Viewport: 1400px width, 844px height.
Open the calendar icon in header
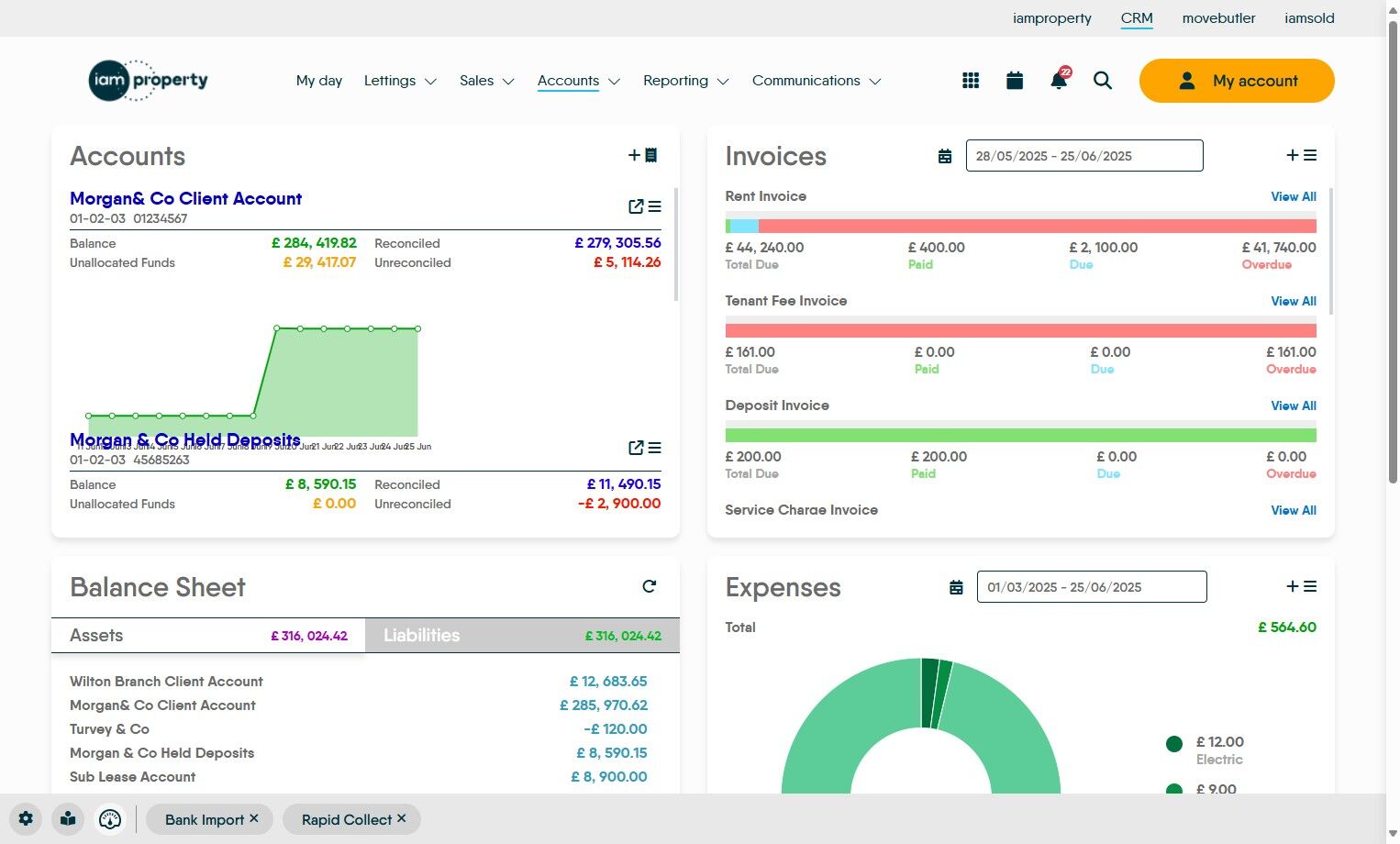1015,81
